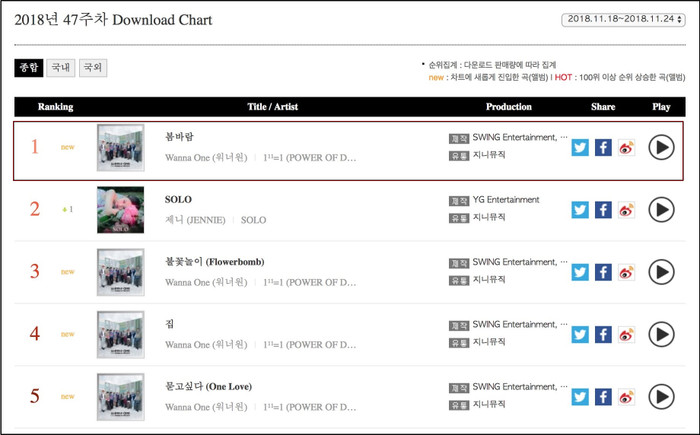Open 불꽃놀이 (Flowerbomb) title link

coord(214,262)
